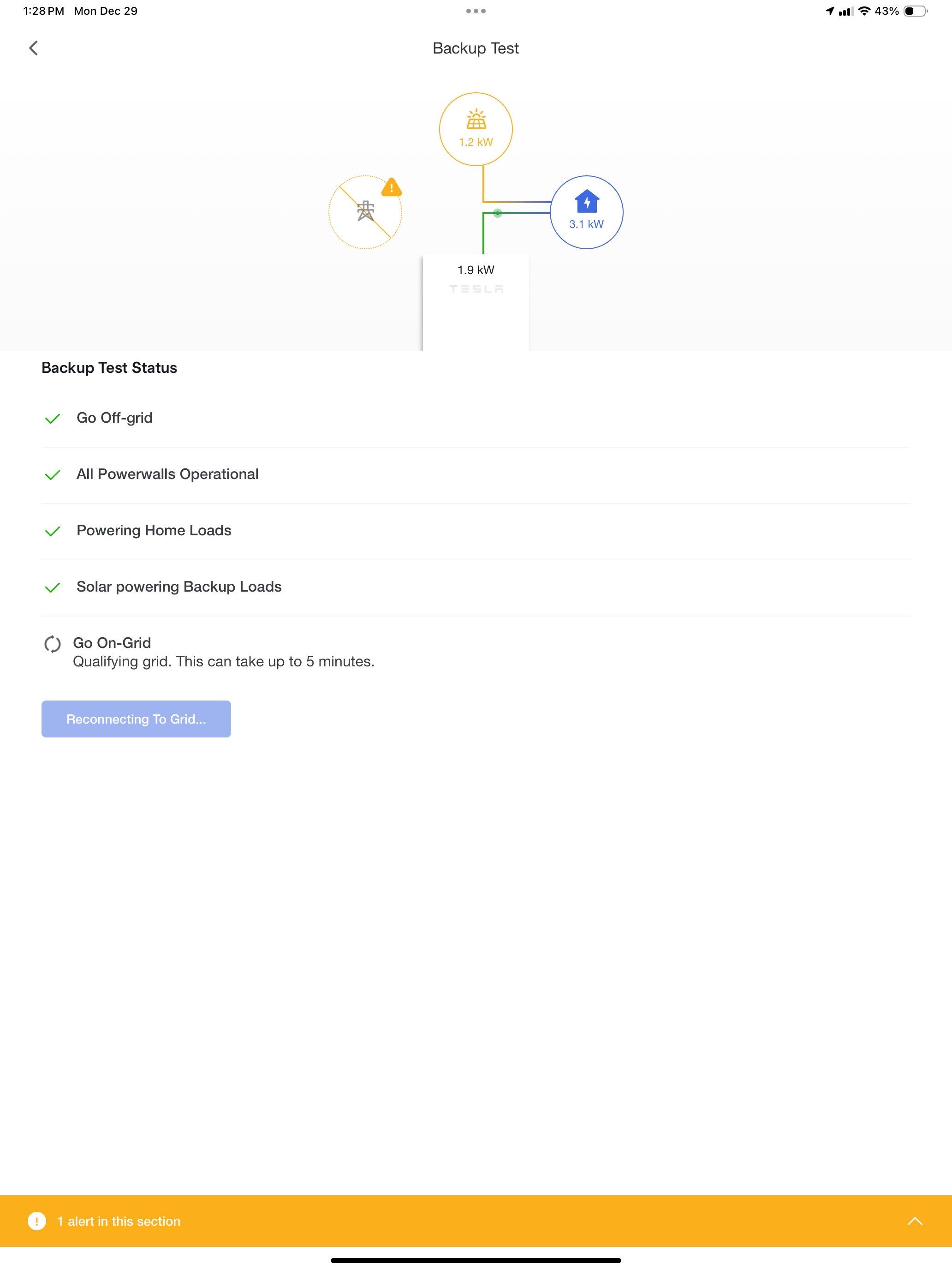Viewport: 952px width, 1270px height.
Task: Tap the All Powerwalls Operational checkmark
Action: click(x=52, y=475)
